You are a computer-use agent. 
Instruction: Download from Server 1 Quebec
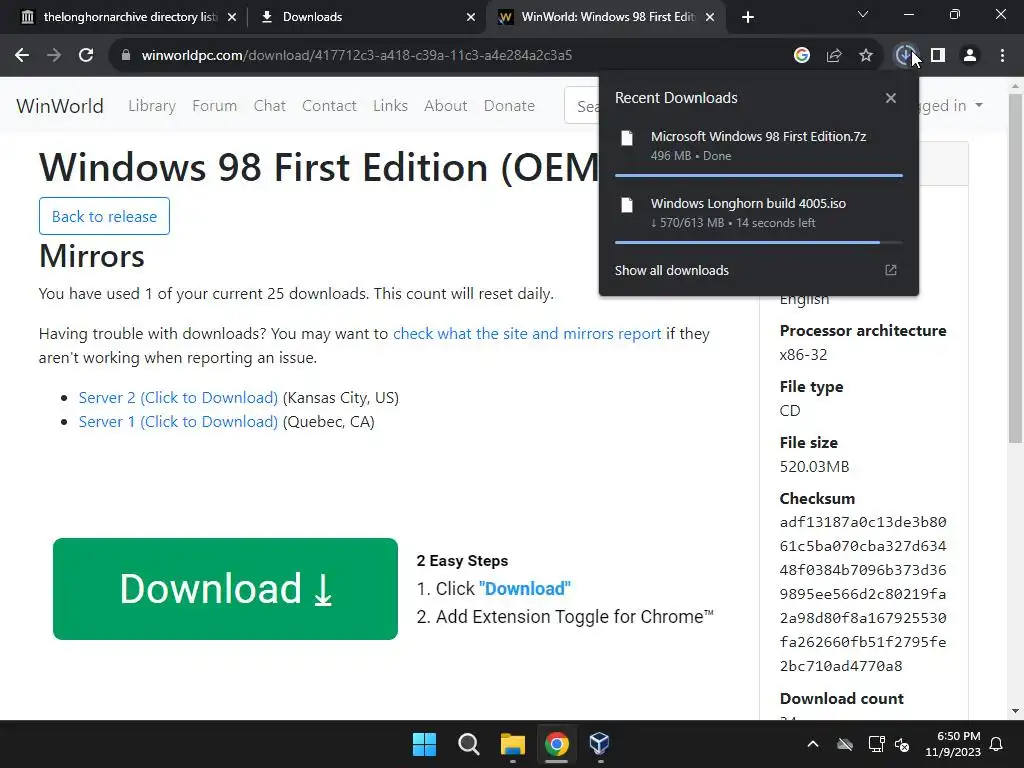pyautogui.click(x=178, y=422)
